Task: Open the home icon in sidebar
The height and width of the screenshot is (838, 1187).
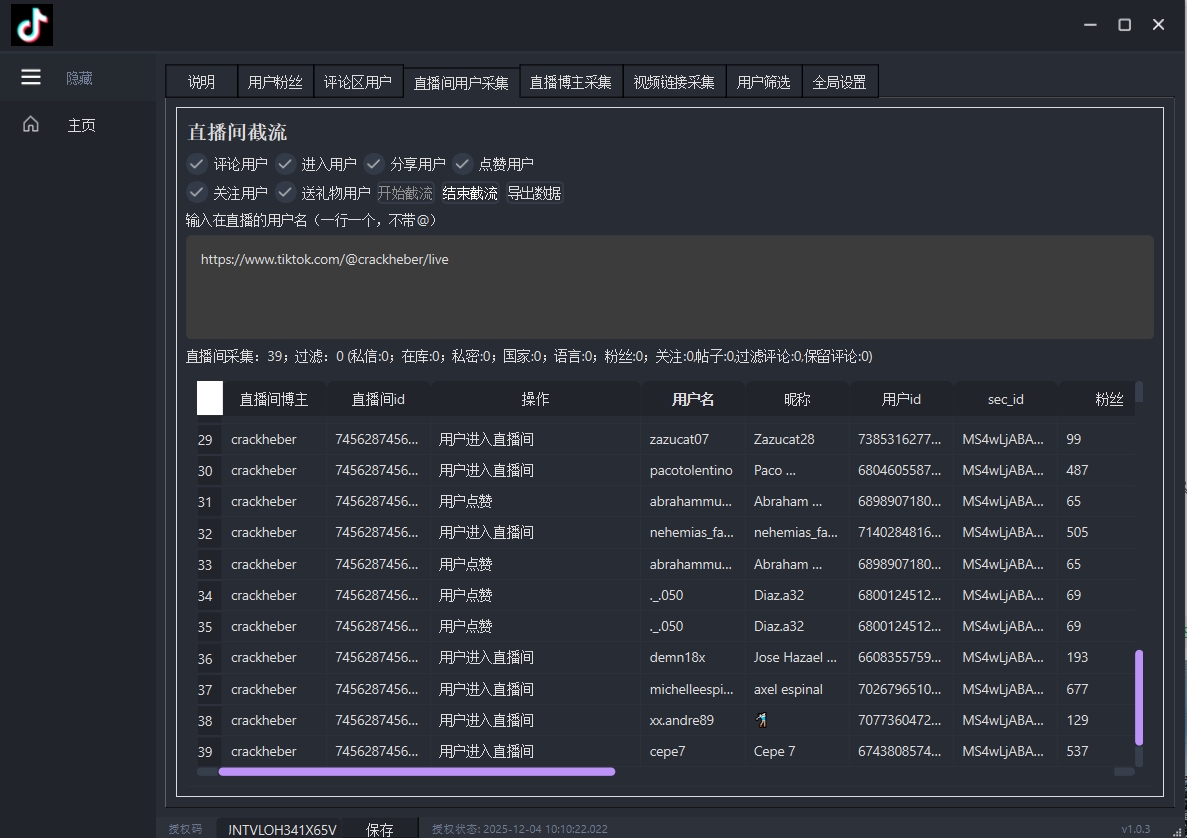Action: 31,125
